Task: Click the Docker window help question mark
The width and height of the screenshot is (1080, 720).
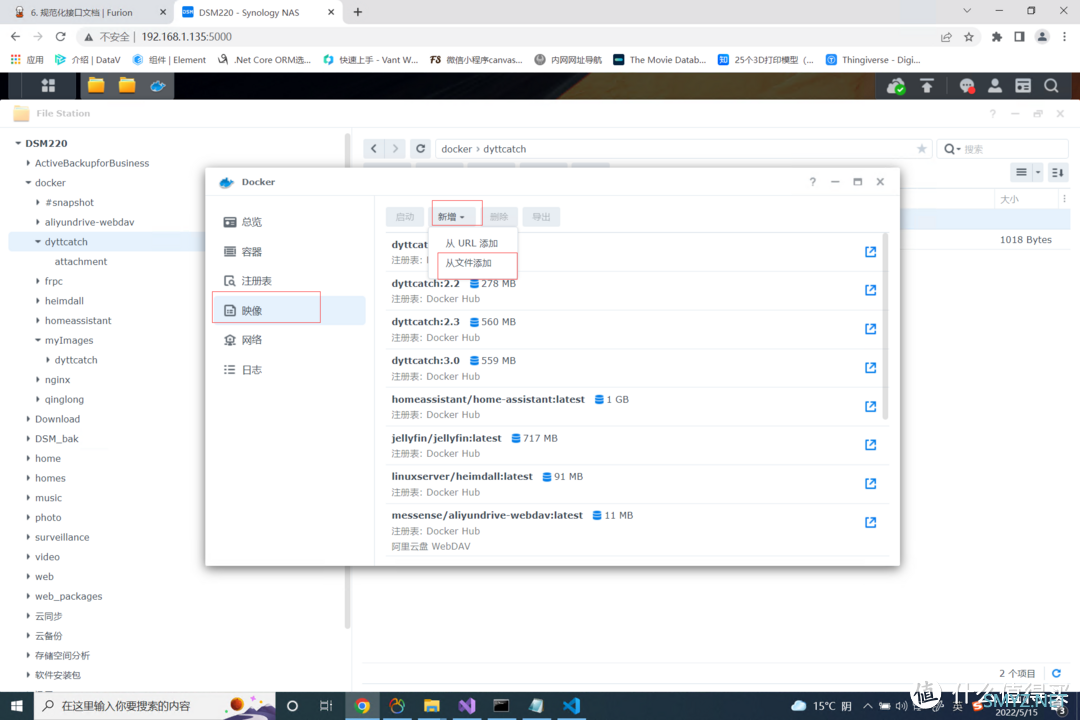Action: click(x=813, y=182)
